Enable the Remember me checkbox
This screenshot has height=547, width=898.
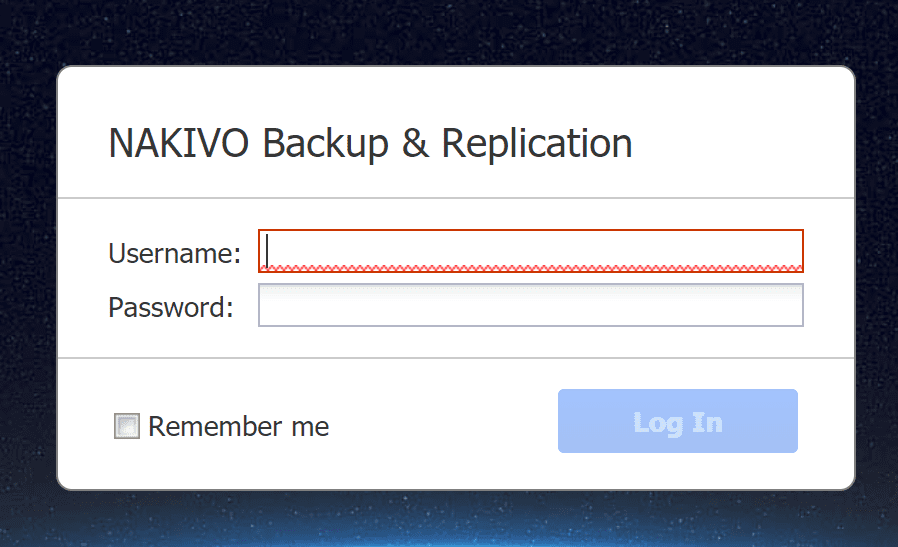[127, 427]
